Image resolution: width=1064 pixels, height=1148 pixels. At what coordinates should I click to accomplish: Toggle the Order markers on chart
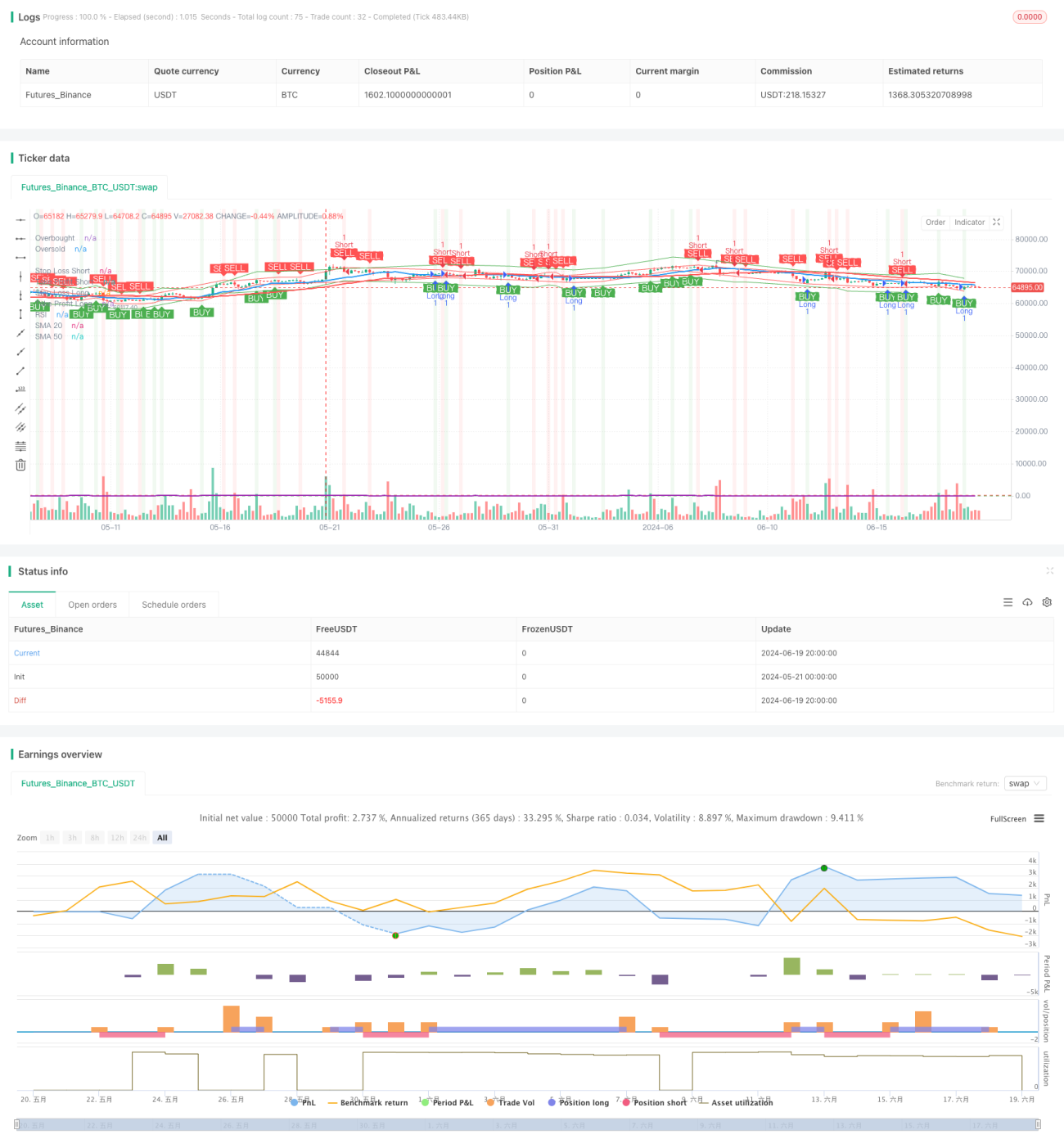coord(935,222)
